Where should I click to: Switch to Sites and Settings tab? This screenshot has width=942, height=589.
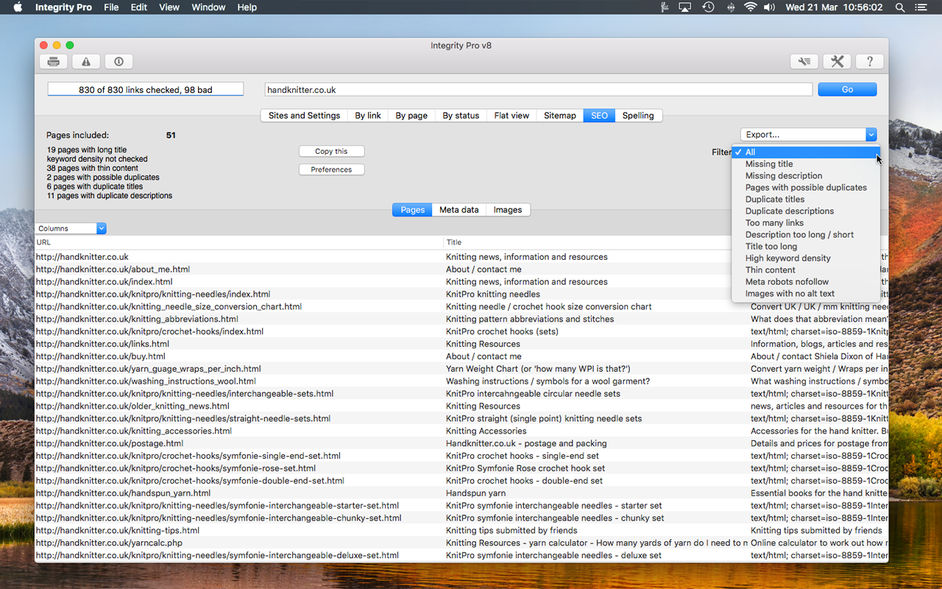[304, 115]
